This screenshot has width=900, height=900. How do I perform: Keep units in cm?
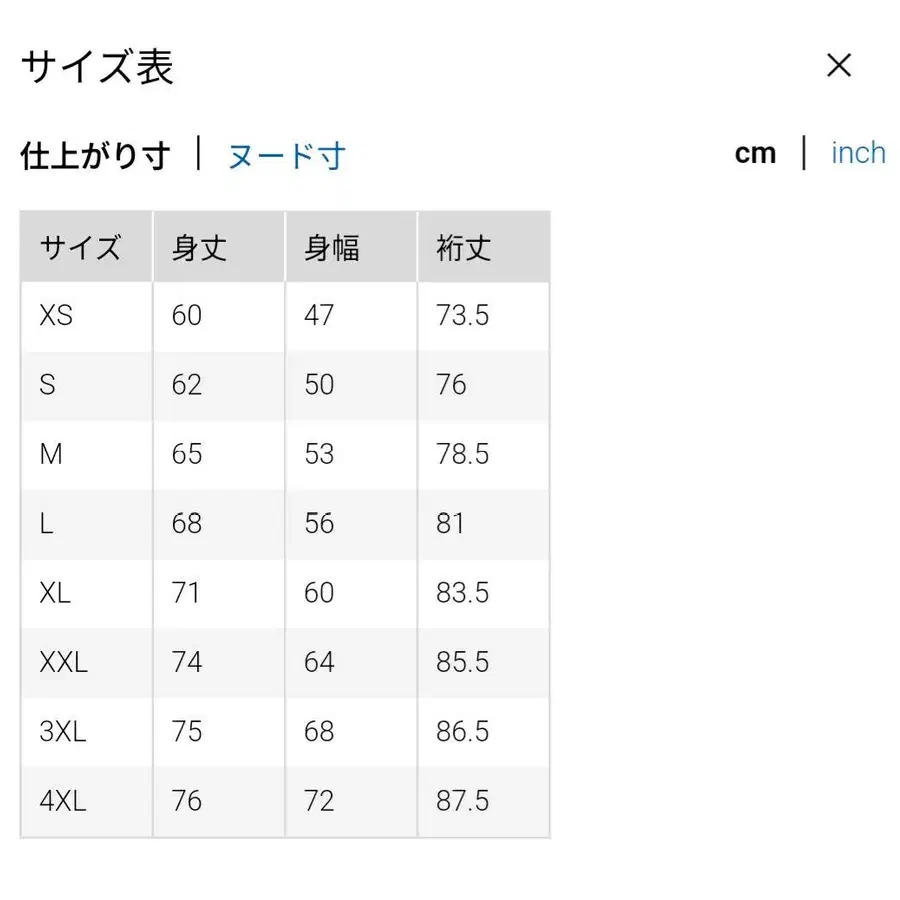[756, 152]
